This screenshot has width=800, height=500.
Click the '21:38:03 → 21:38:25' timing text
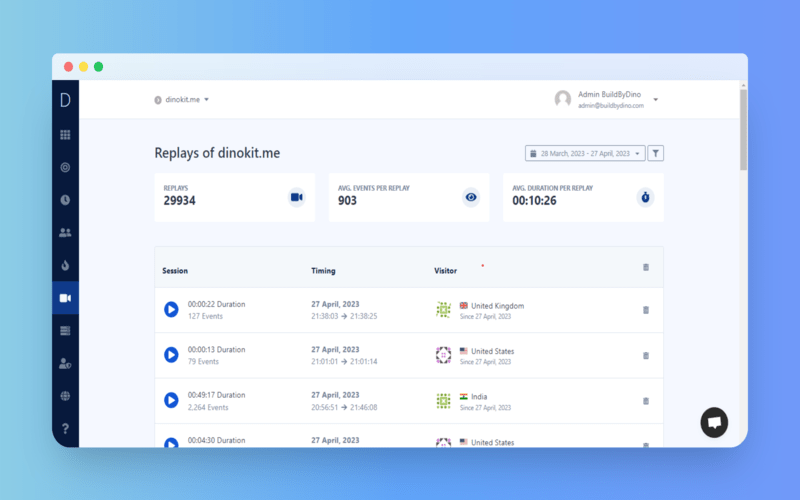pyautogui.click(x=344, y=316)
